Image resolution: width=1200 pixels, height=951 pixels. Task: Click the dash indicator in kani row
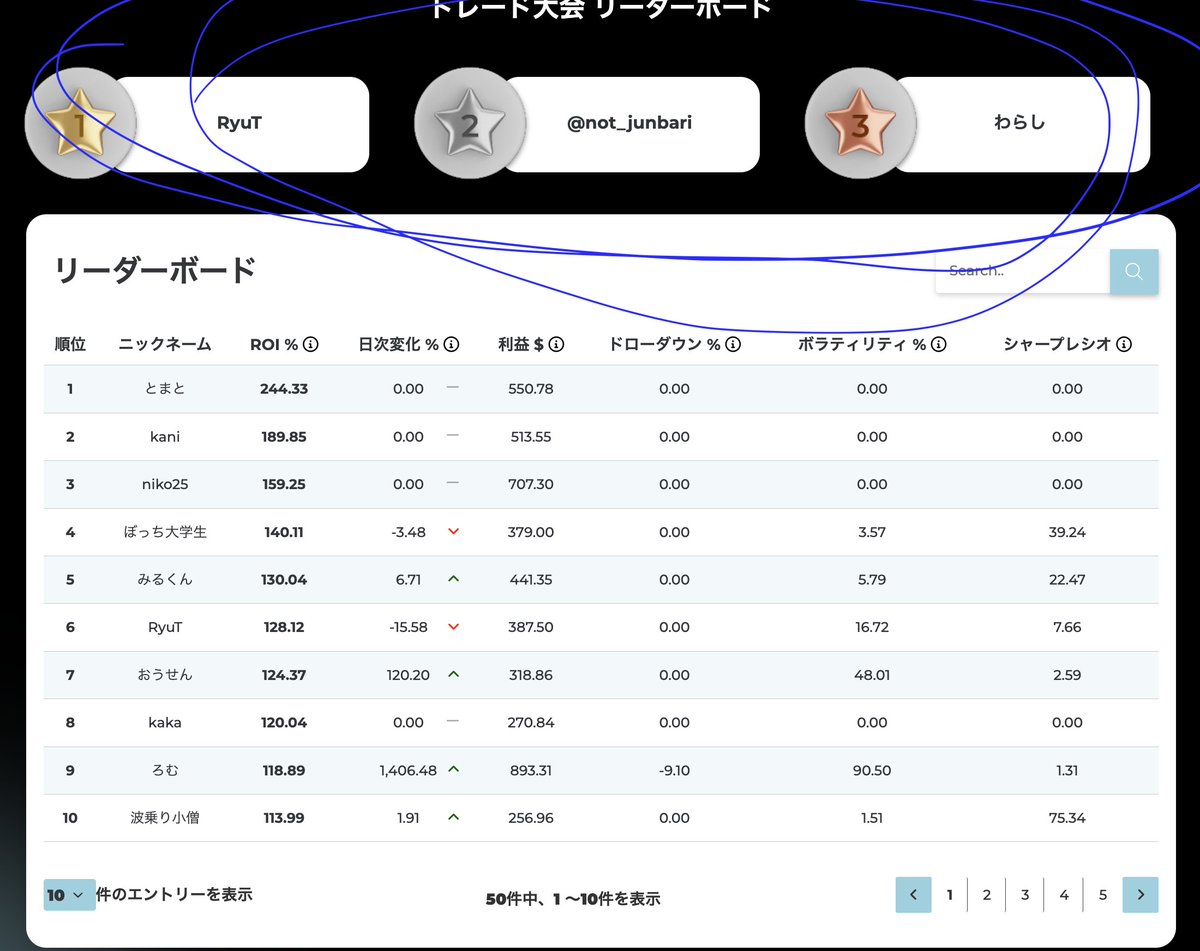tap(452, 436)
